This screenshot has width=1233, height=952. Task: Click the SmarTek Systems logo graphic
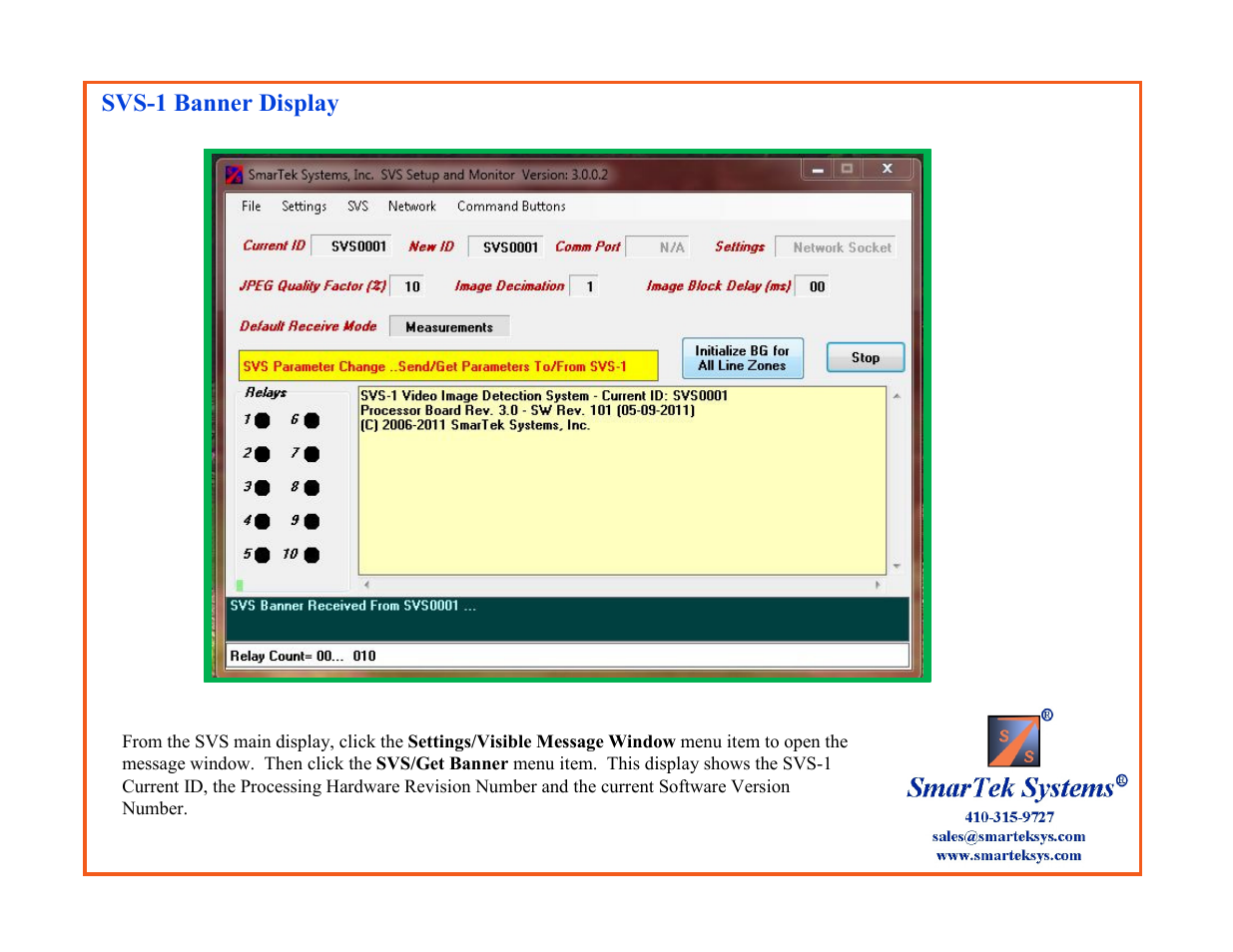[x=1013, y=740]
